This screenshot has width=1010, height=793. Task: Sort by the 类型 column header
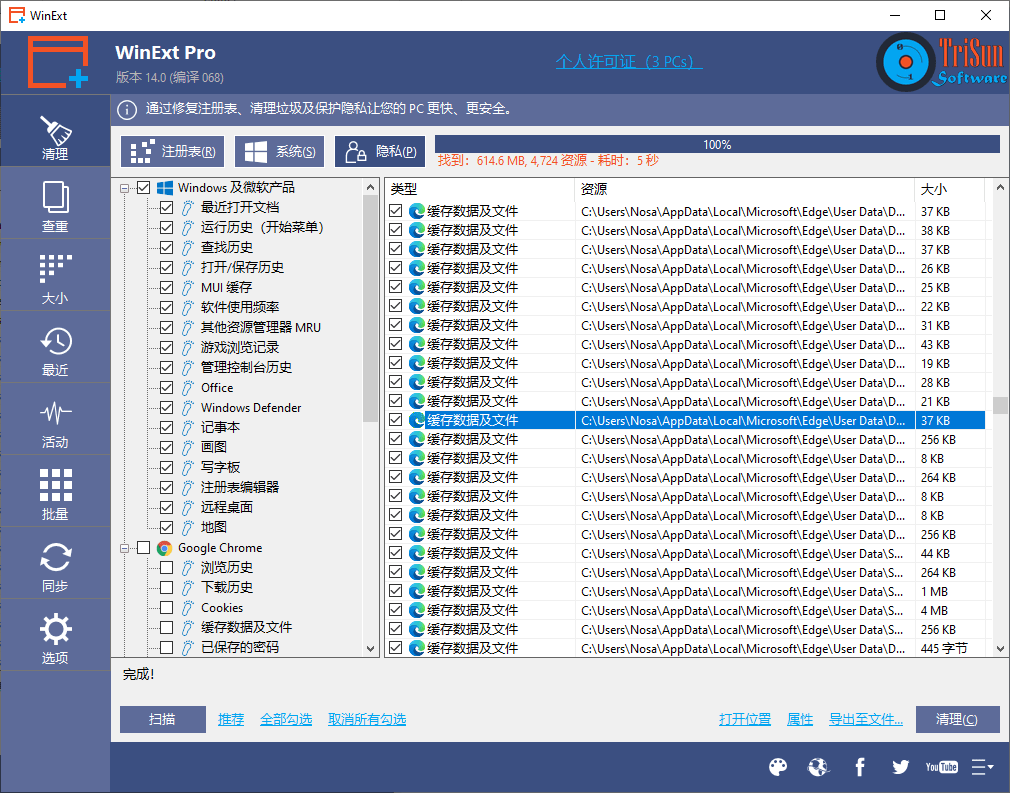pyautogui.click(x=480, y=189)
